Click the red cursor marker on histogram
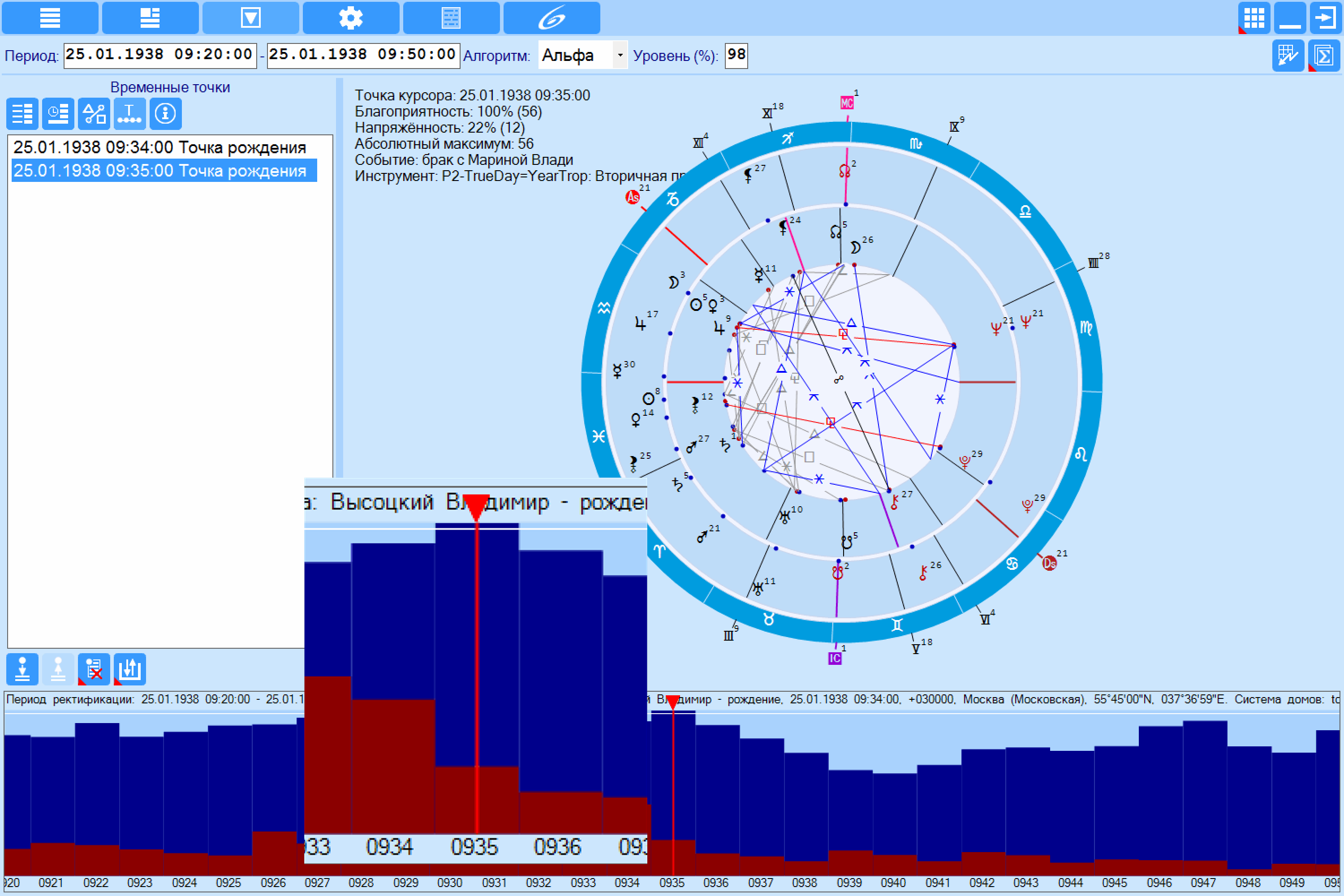Viewport: 1344px width, 896px height. point(673,702)
